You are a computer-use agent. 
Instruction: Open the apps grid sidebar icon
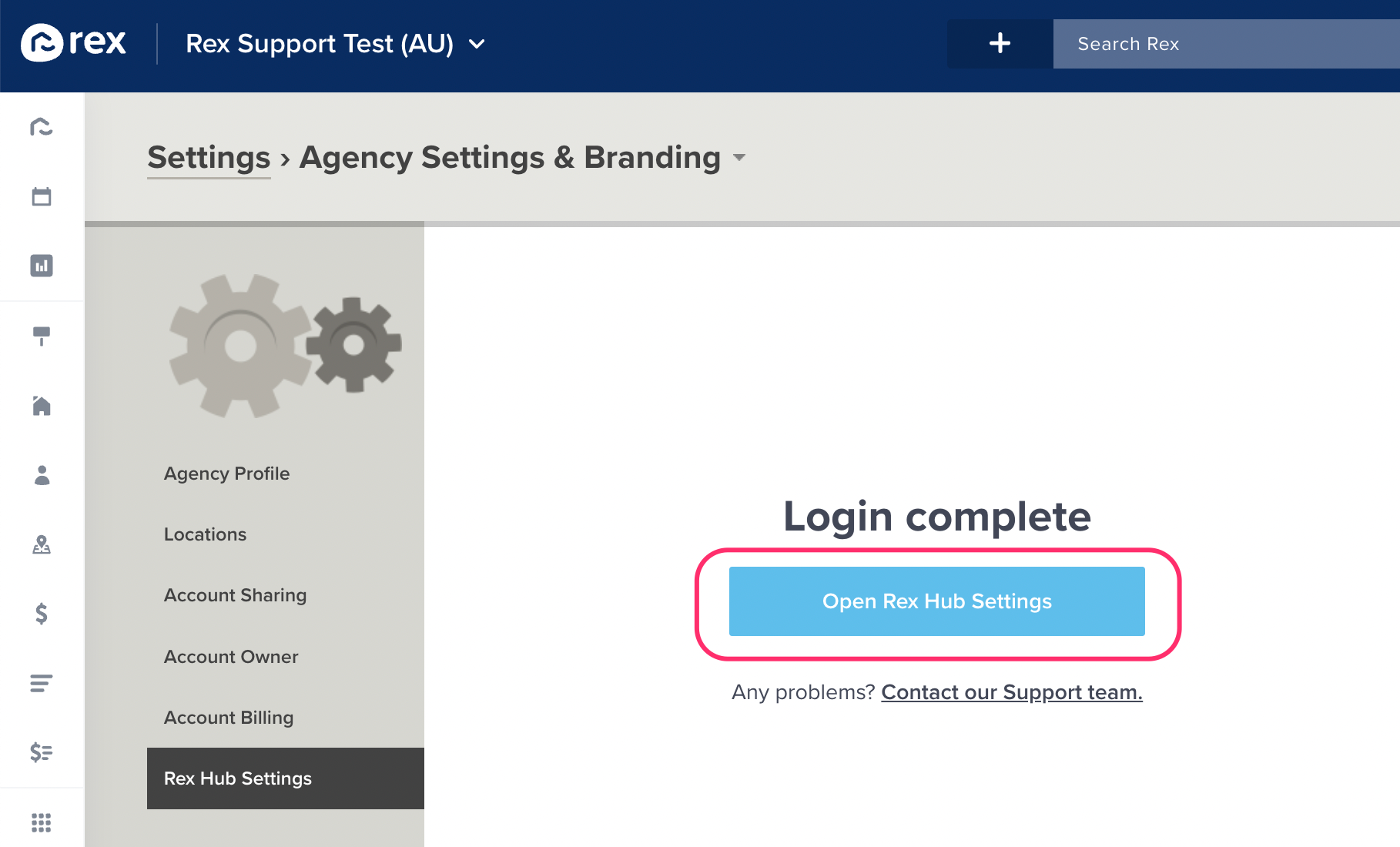(x=42, y=822)
